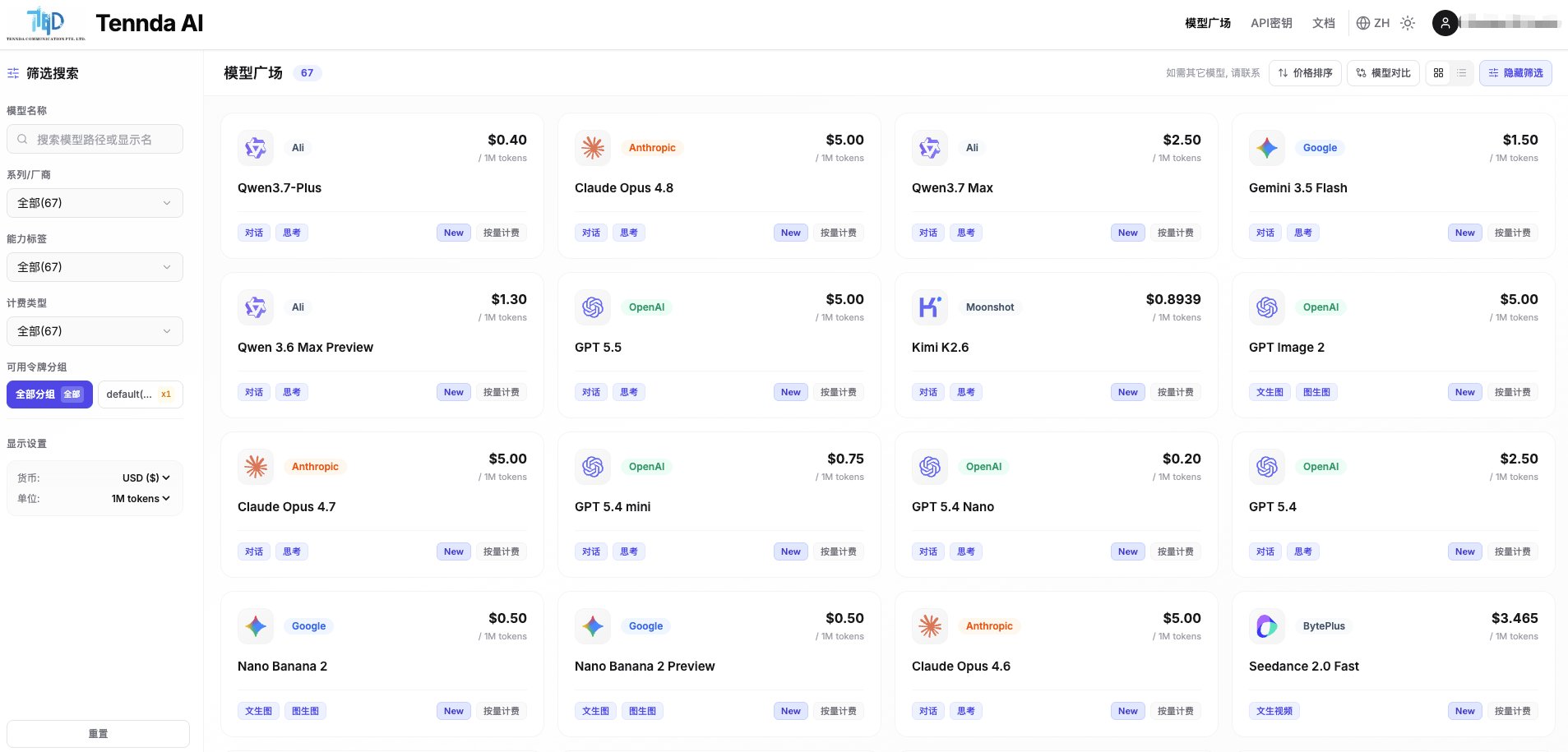1568x752 pixels.
Task: Click the 思考 tag on Claude Opus 4.8
Action: coord(629,233)
